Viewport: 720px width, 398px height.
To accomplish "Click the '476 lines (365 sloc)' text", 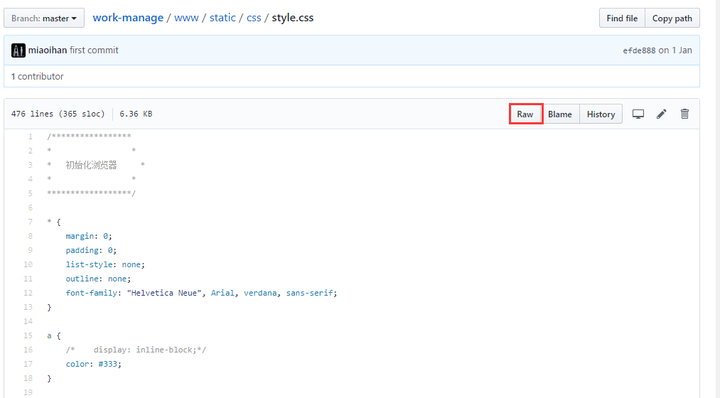I will pos(58,114).
